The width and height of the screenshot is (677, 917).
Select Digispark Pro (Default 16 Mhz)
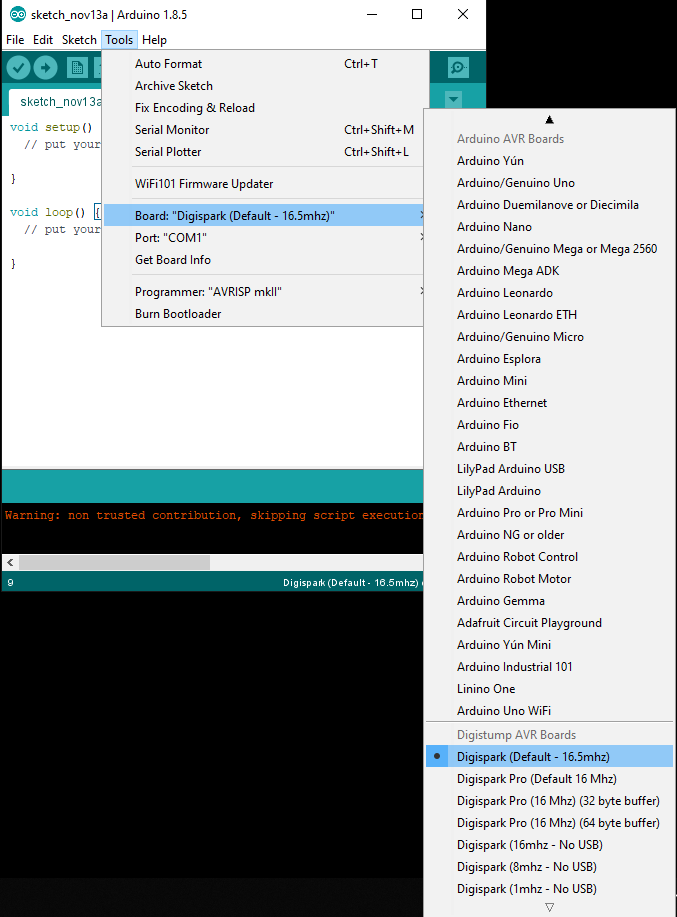550,779
